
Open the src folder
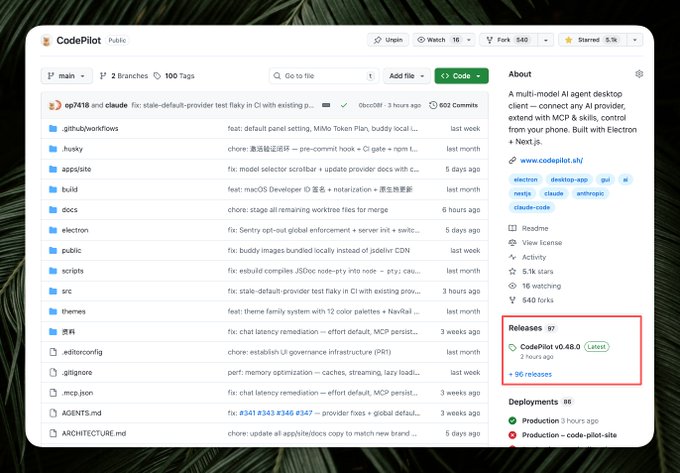(66, 291)
